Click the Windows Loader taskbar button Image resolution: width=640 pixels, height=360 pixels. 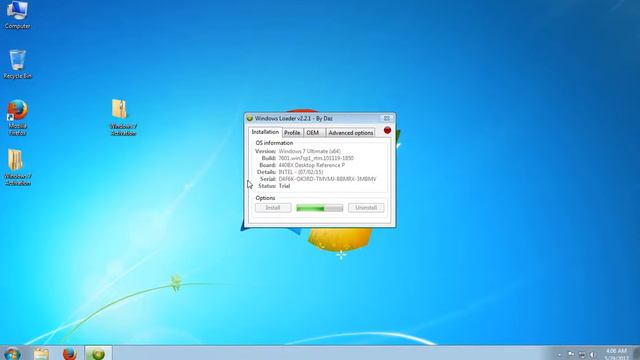point(98,353)
